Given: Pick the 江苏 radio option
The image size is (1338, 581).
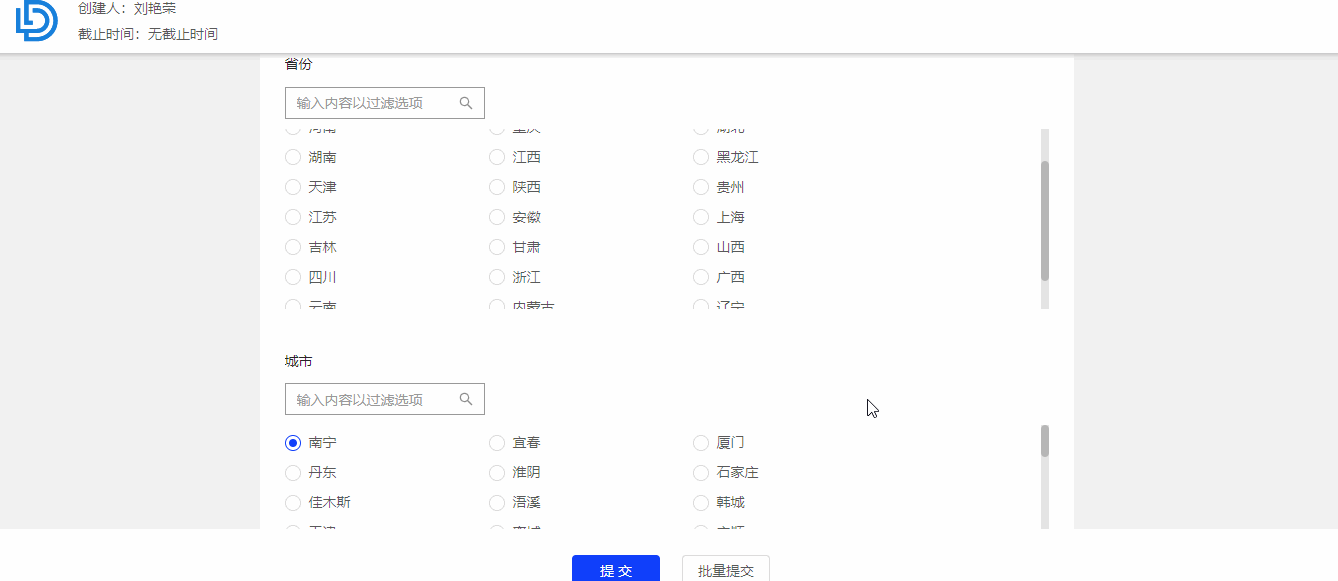Looking at the screenshot, I should [293, 217].
